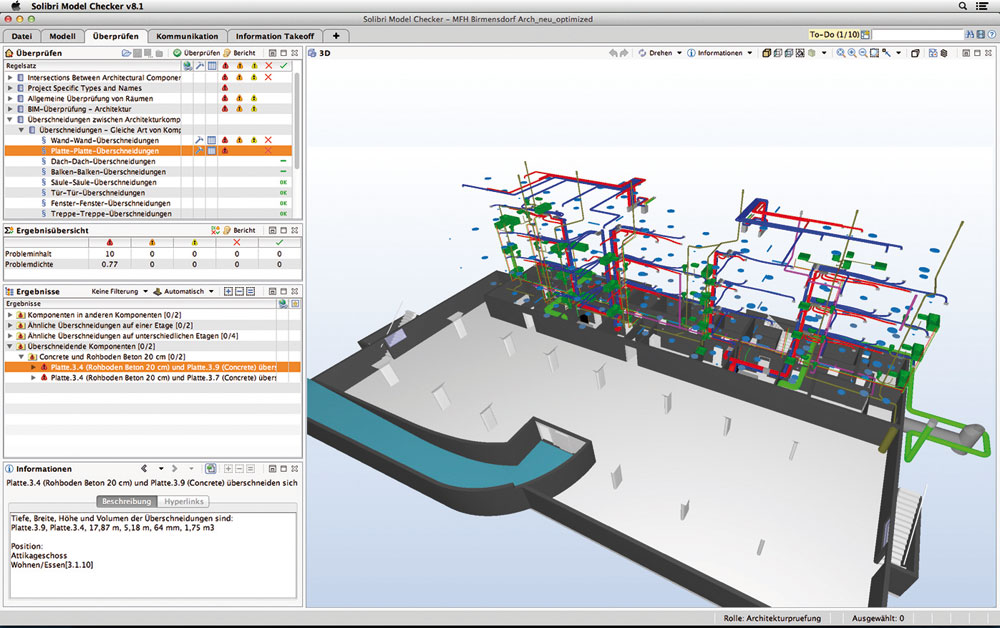Expand Komponenten in anderen Komponenten result

[10, 315]
